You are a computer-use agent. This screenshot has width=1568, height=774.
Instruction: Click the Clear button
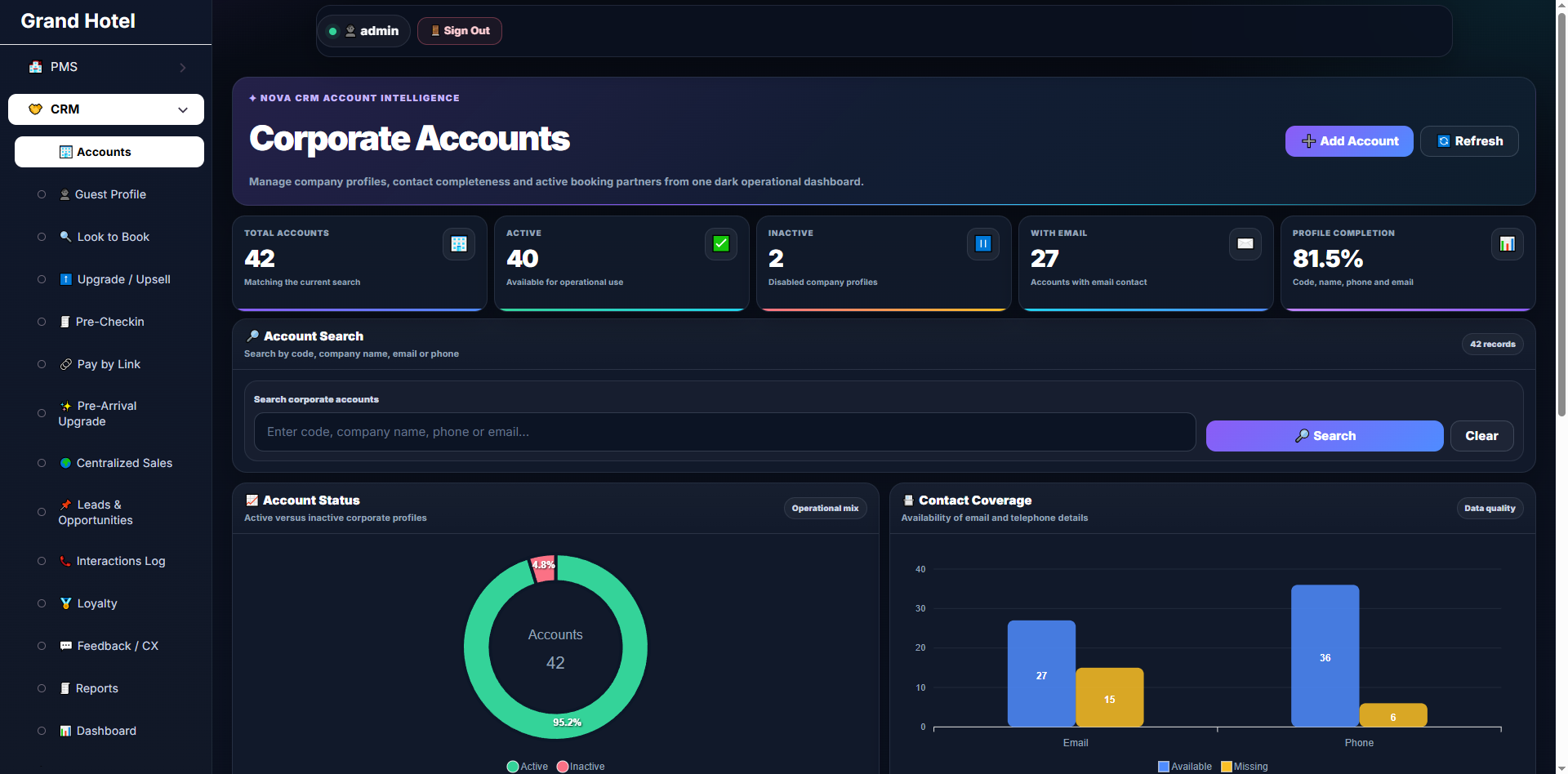click(x=1481, y=436)
